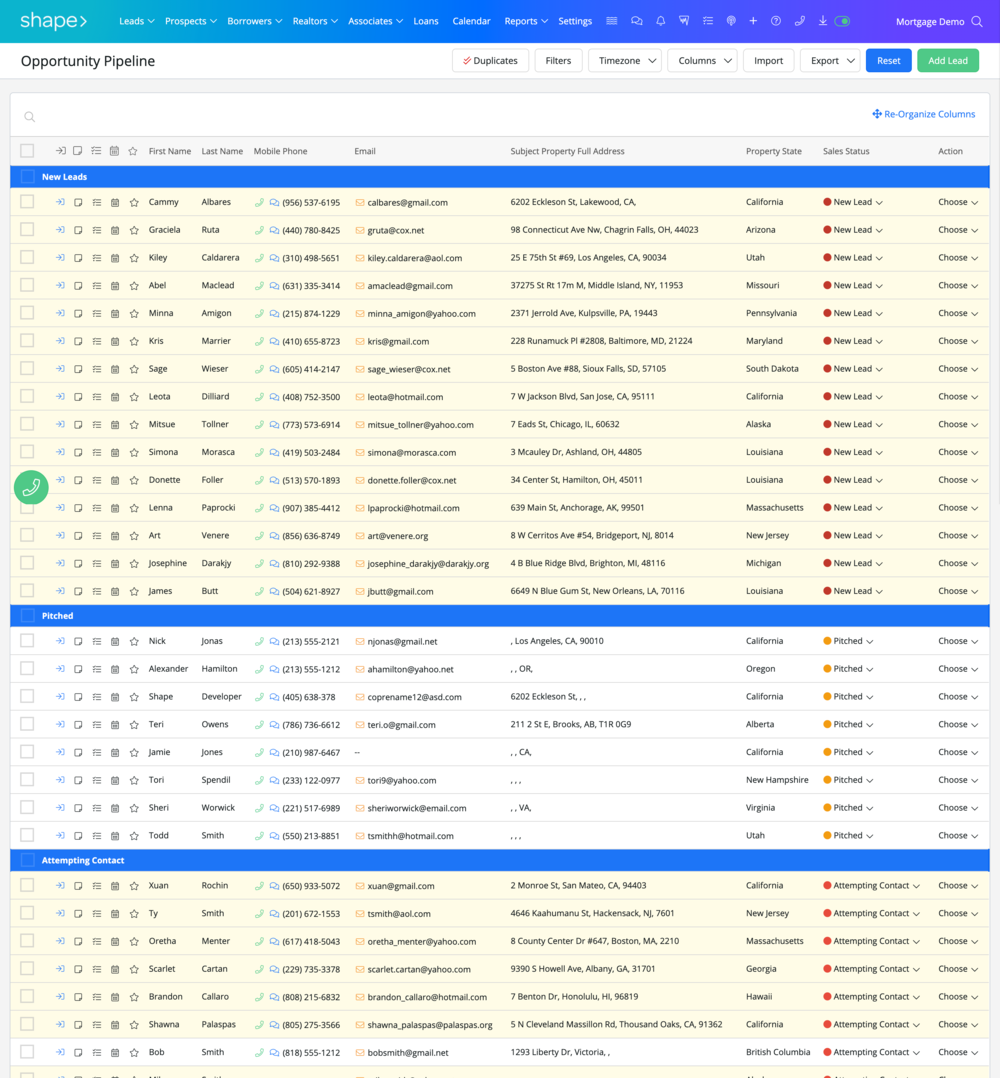
Task: Open the chat messages icon in top bar
Action: (x=636, y=21)
